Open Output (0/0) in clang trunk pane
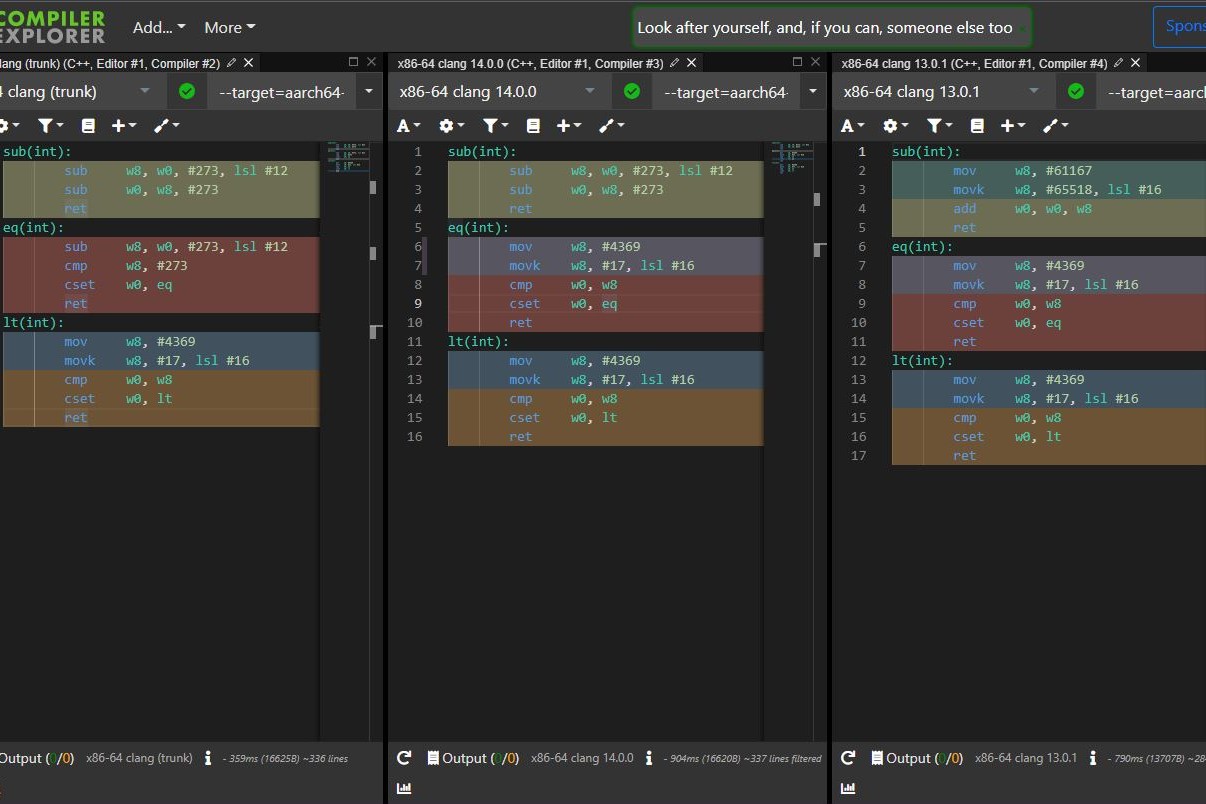The image size is (1206, 804). click(36, 758)
